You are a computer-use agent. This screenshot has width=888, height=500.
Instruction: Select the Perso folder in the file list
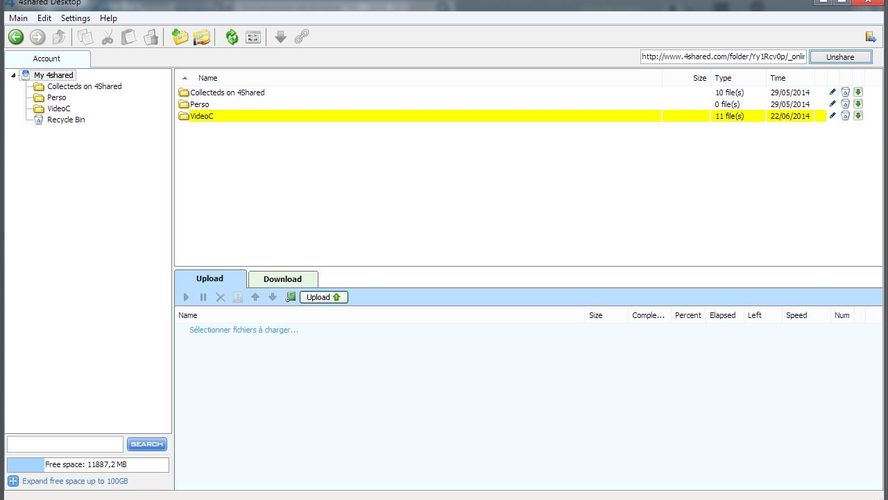point(199,104)
